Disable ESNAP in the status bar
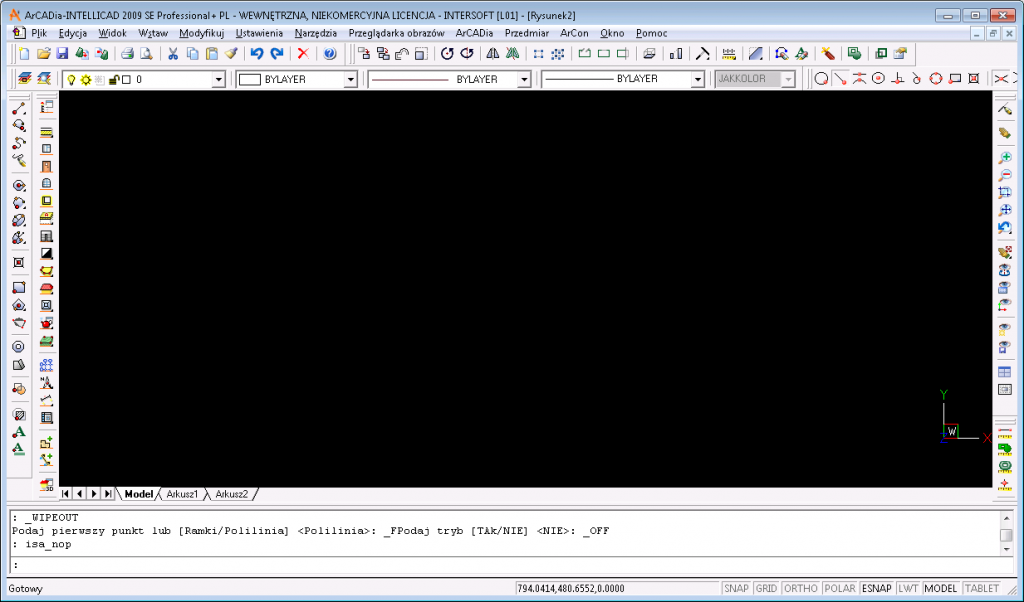1024x602 pixels. coord(876,589)
